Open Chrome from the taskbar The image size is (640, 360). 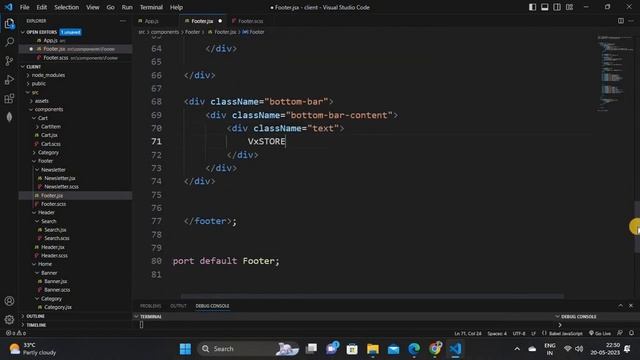click(435, 349)
